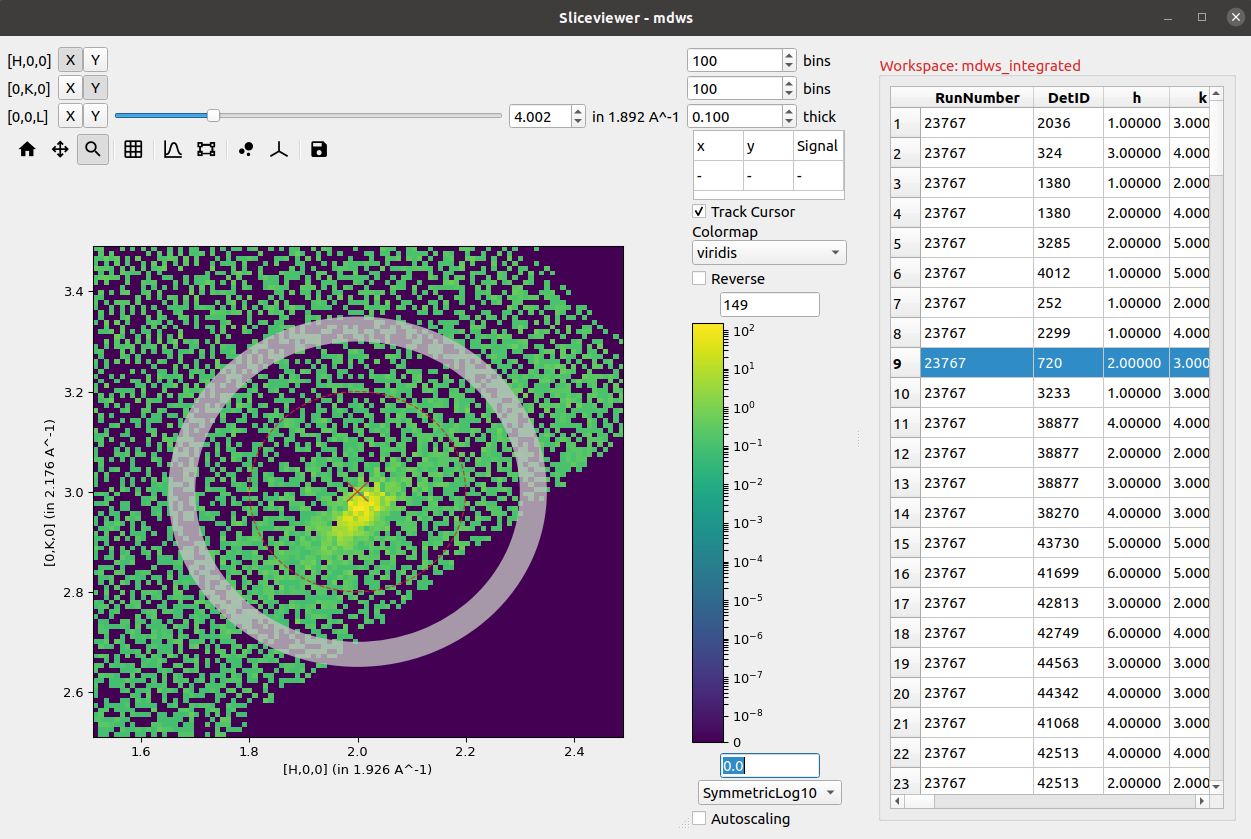Screen dimensions: 1251x839
Task: Open the viridis colormap dropdown
Action: click(x=769, y=253)
